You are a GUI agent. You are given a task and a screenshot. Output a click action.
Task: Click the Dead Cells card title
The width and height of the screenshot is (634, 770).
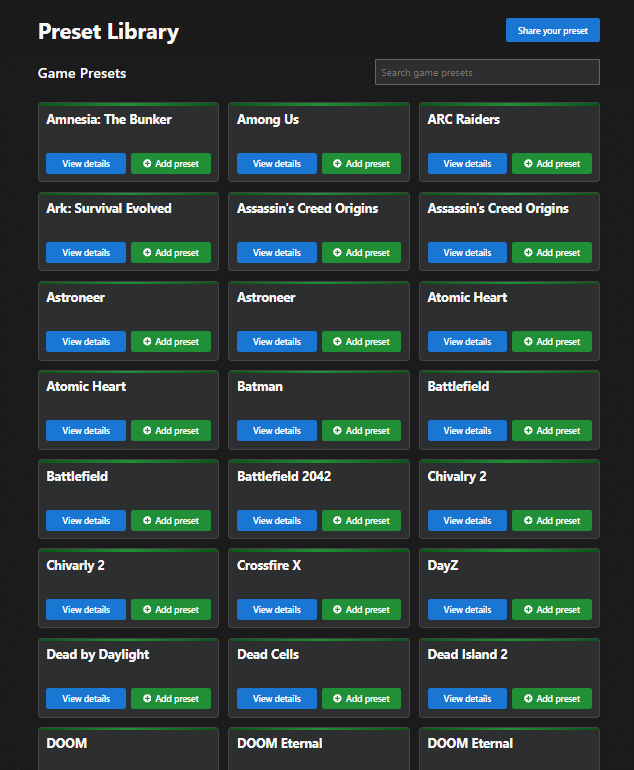(x=268, y=654)
